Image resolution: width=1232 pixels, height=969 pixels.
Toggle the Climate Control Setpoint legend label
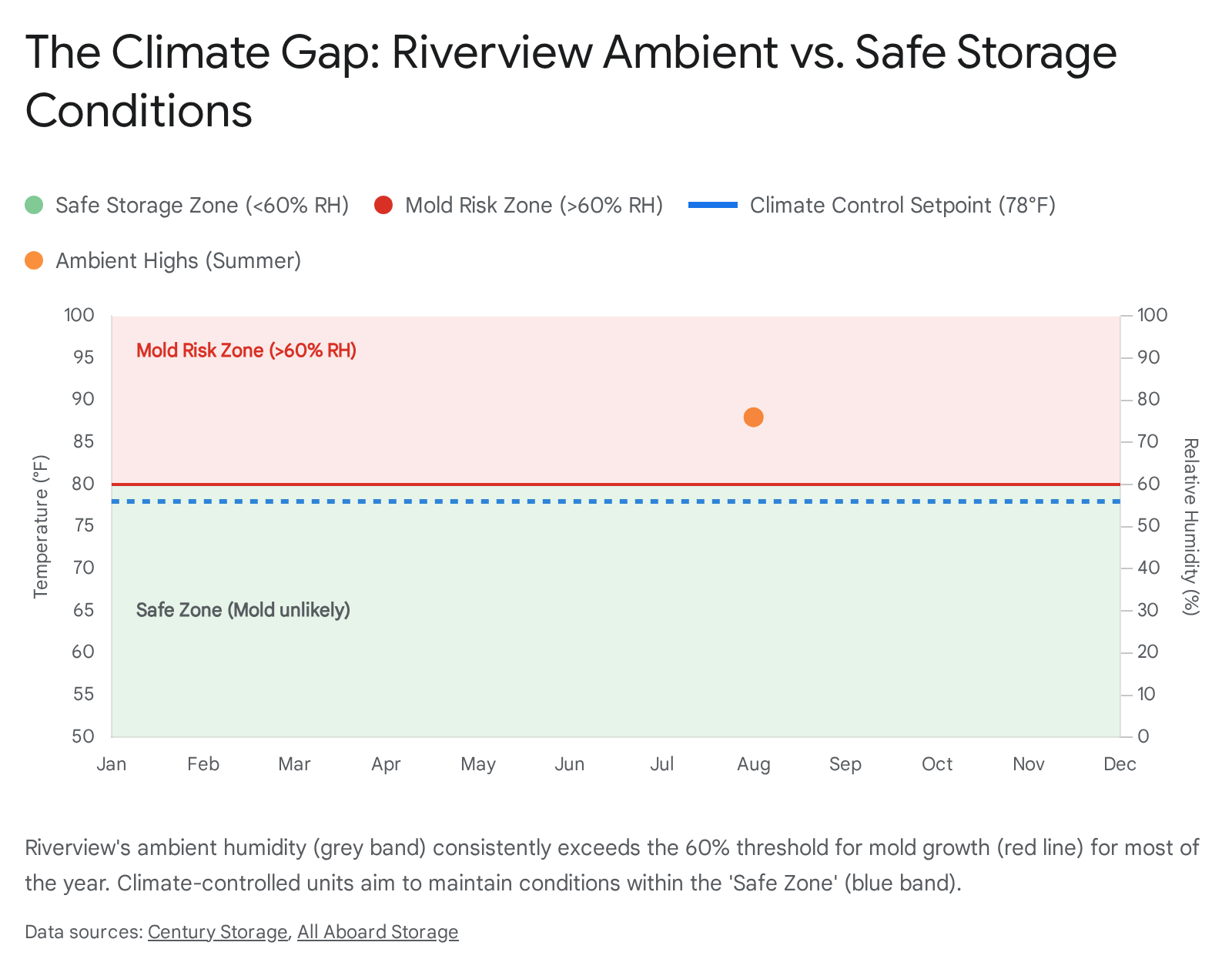pyautogui.click(x=902, y=206)
